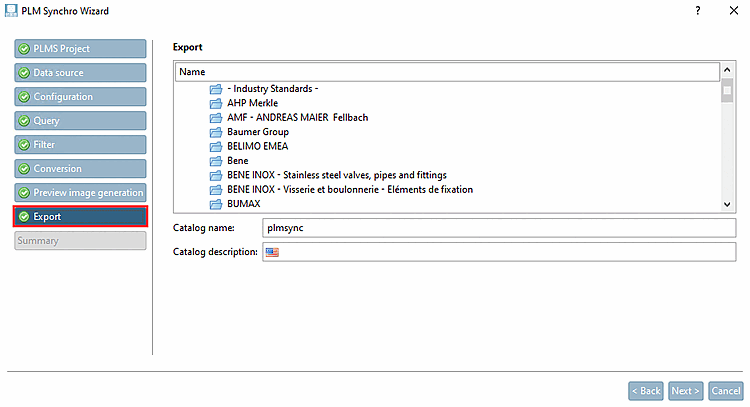750x407 pixels.
Task: Click the Catalog description input field
Action: pyautogui.click(x=499, y=252)
